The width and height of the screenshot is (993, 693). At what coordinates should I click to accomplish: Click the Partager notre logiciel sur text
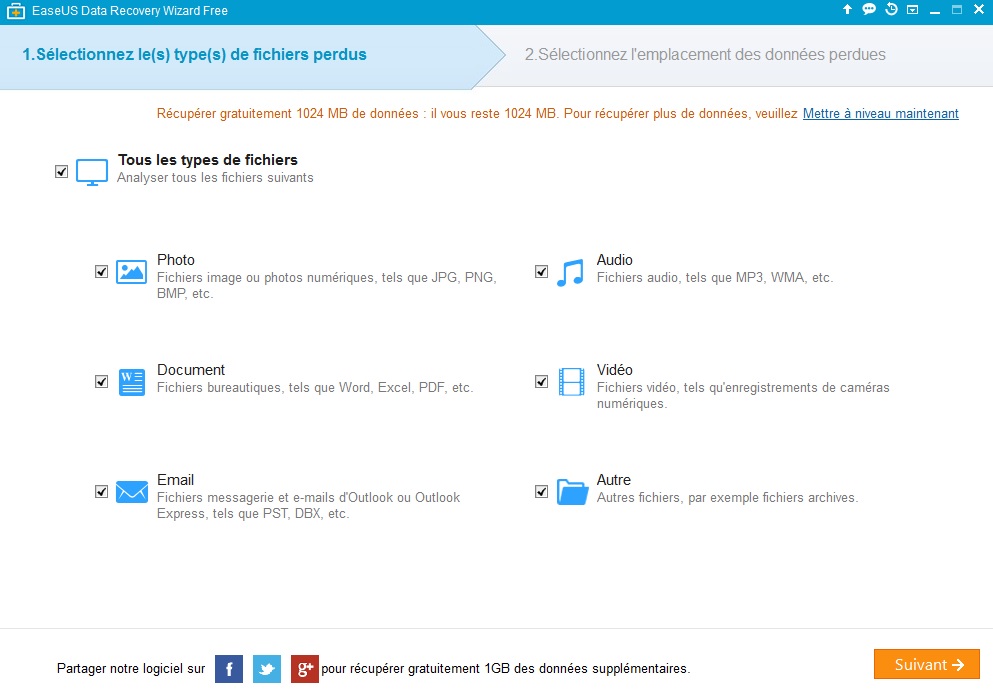pos(131,669)
